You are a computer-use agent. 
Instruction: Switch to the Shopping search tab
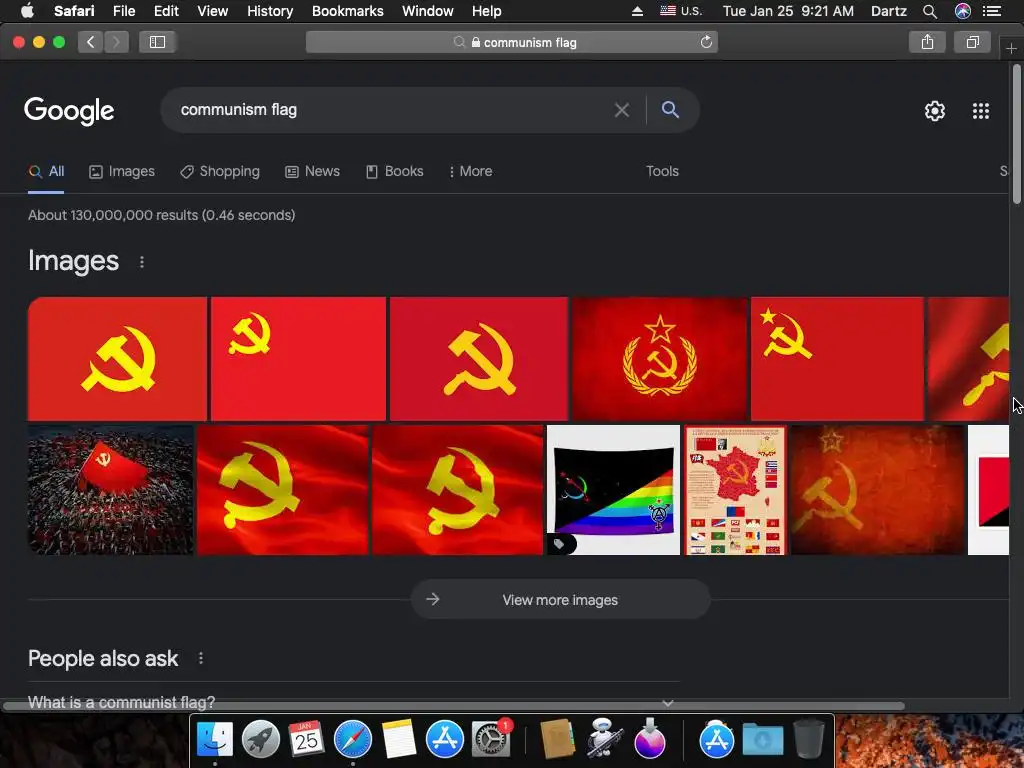click(220, 171)
